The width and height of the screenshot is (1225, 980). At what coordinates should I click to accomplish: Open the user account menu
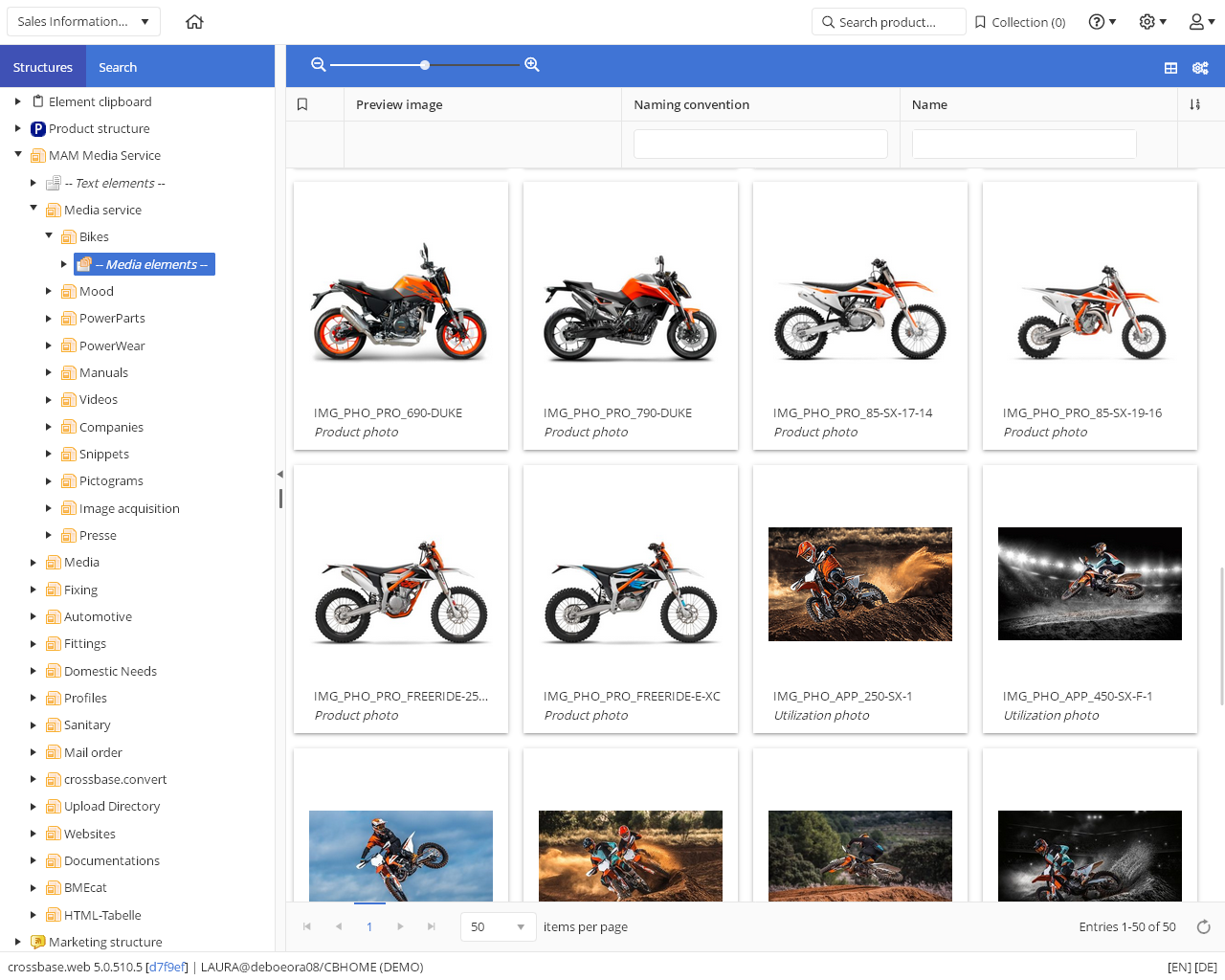(x=1201, y=22)
